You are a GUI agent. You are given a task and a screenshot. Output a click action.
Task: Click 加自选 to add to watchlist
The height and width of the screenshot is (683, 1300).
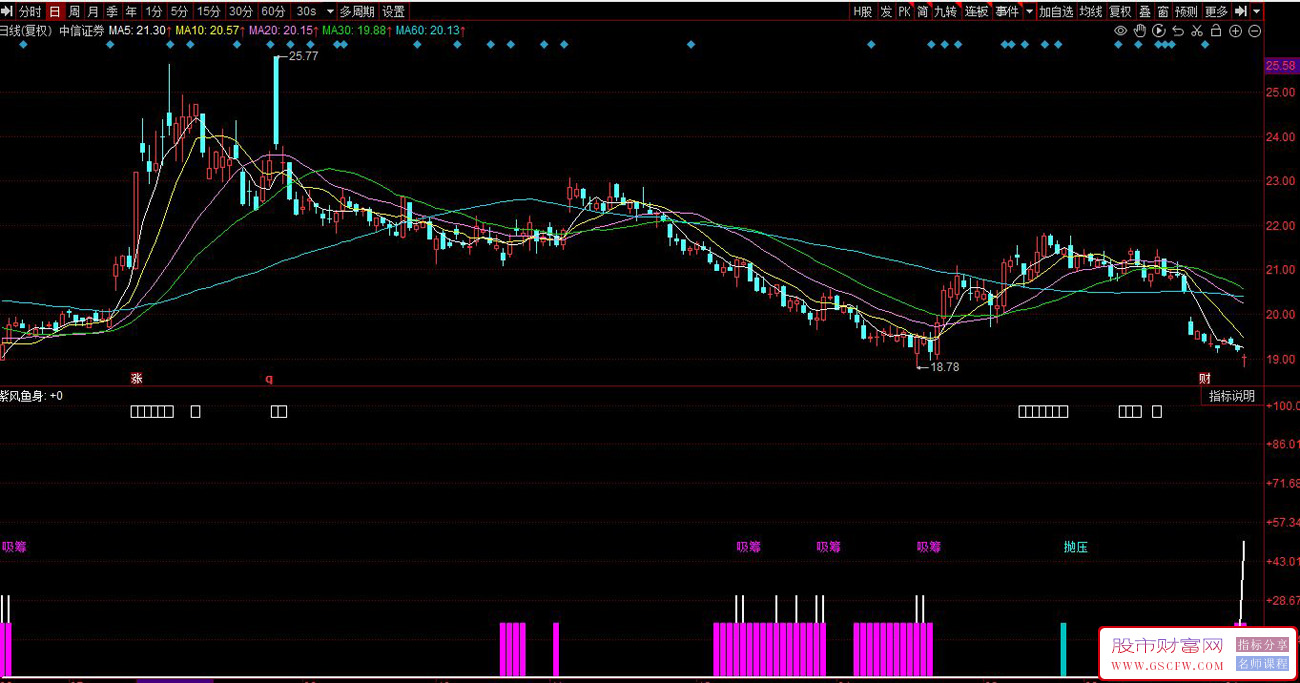tap(1055, 11)
